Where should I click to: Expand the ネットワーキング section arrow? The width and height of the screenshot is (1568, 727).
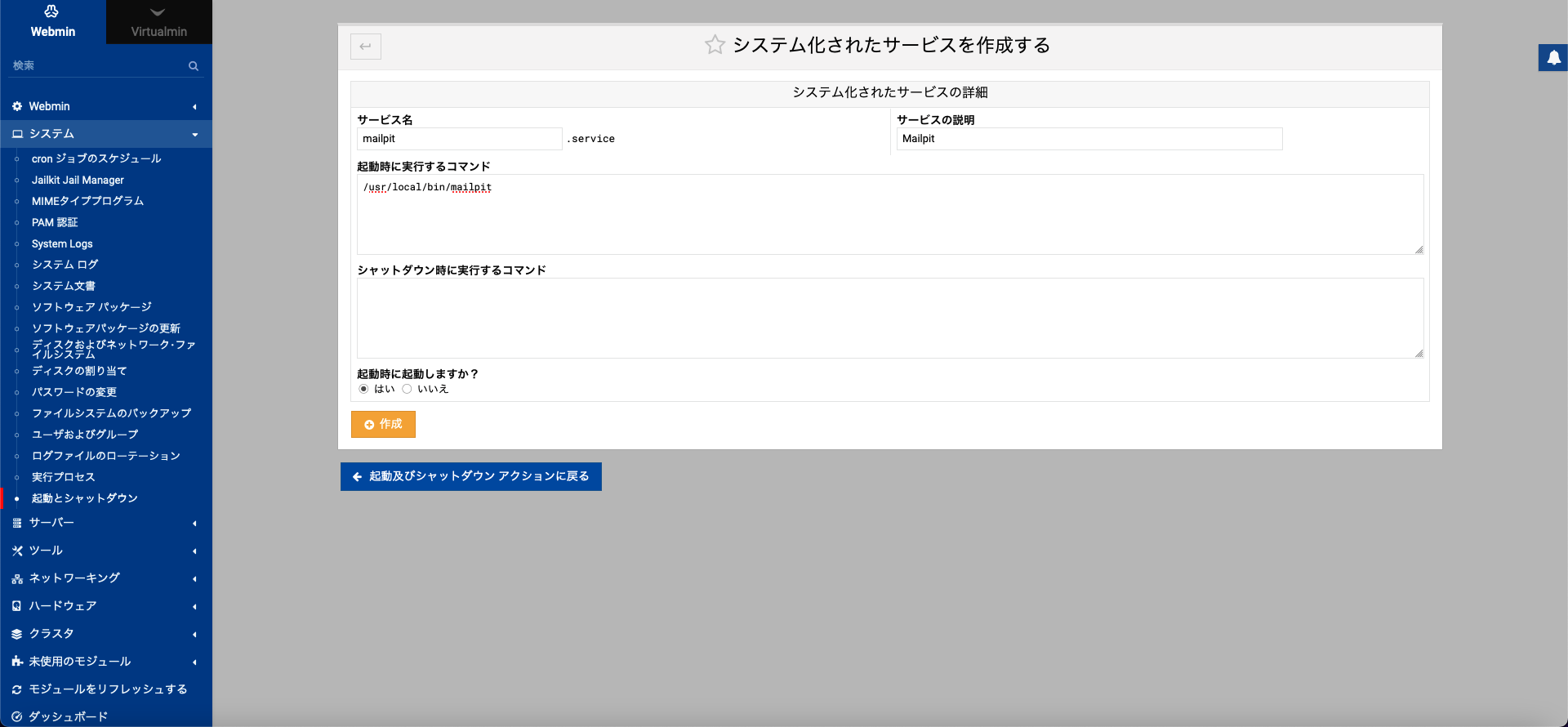coord(194,579)
